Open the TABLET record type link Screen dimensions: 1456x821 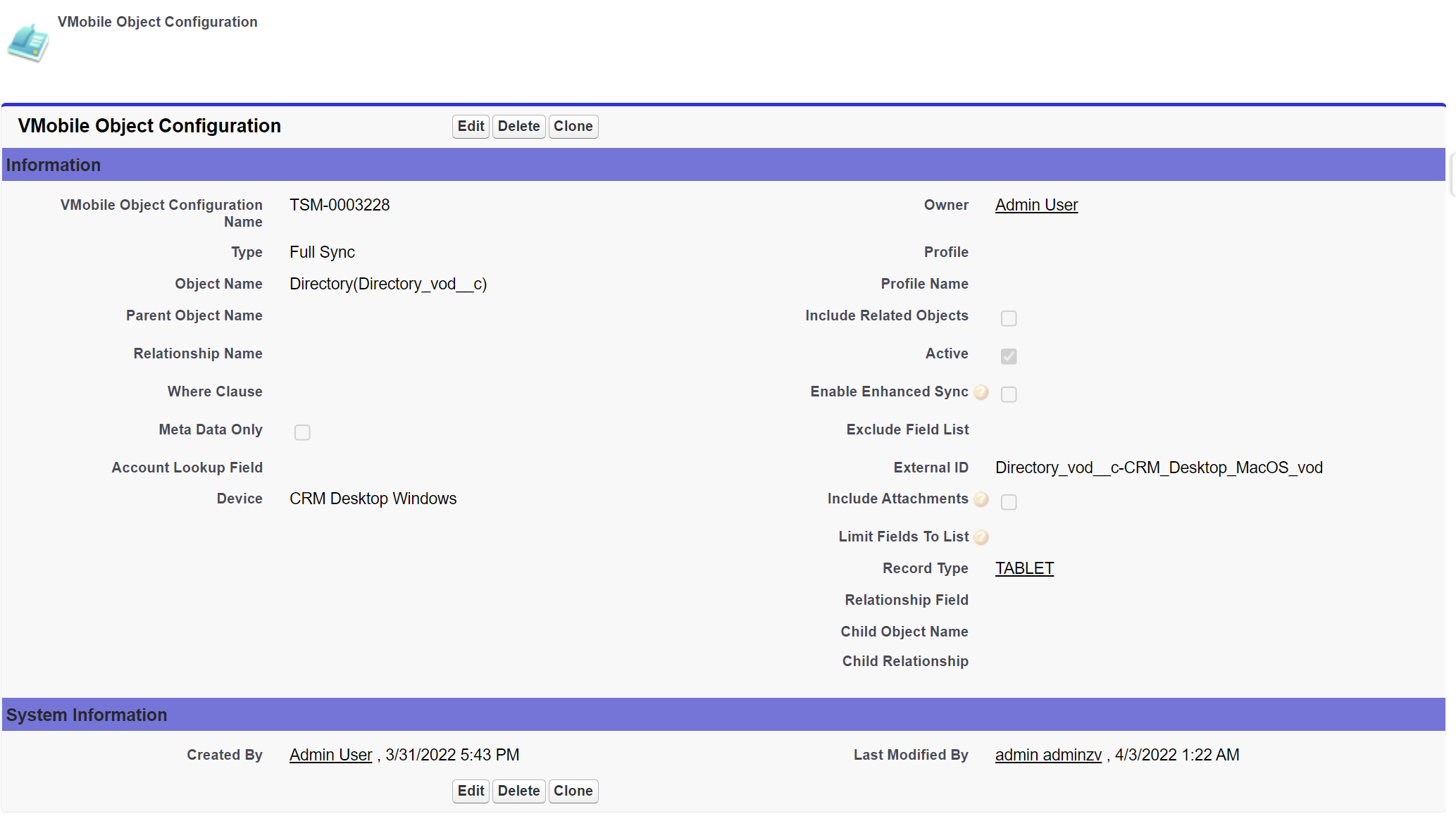pos(1024,568)
